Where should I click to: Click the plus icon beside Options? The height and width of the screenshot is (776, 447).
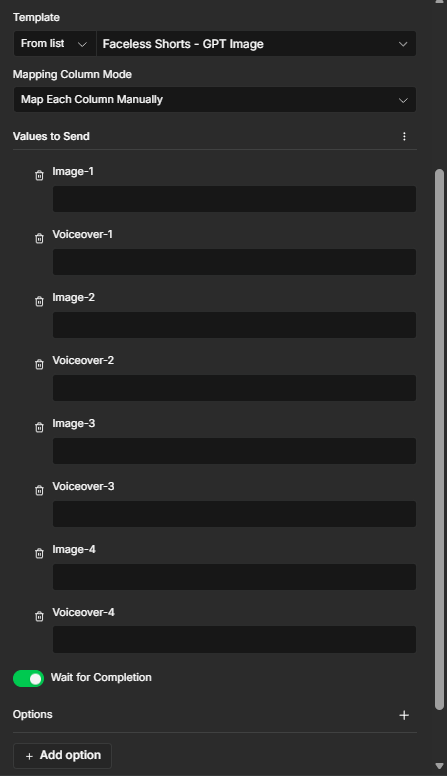pyautogui.click(x=404, y=715)
